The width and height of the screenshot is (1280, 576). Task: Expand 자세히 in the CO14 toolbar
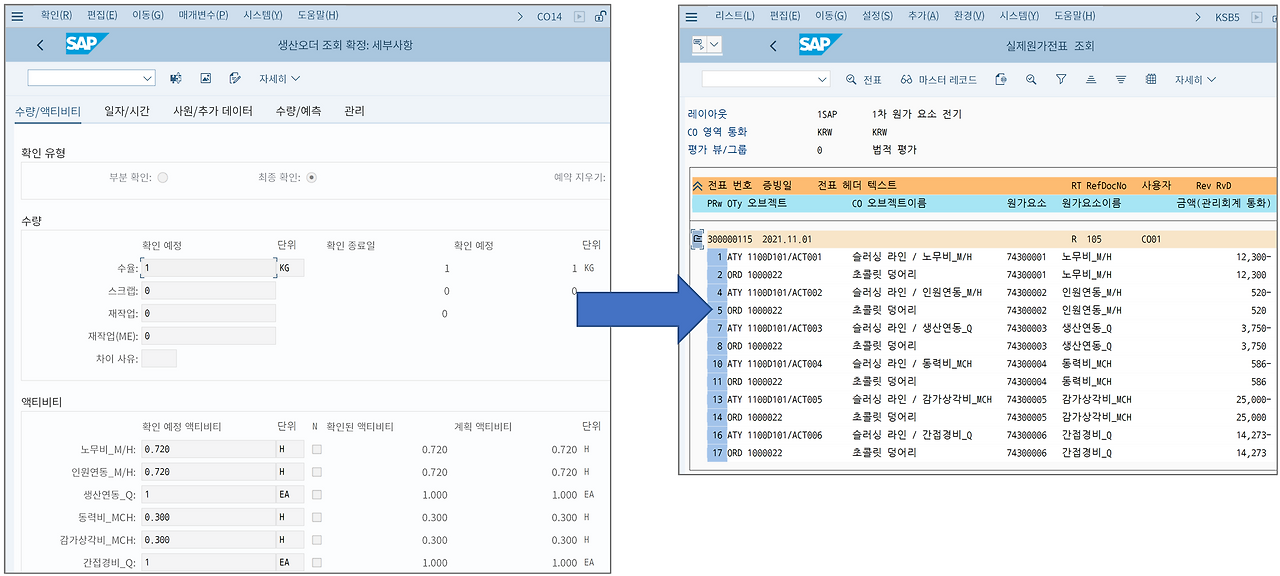280,78
